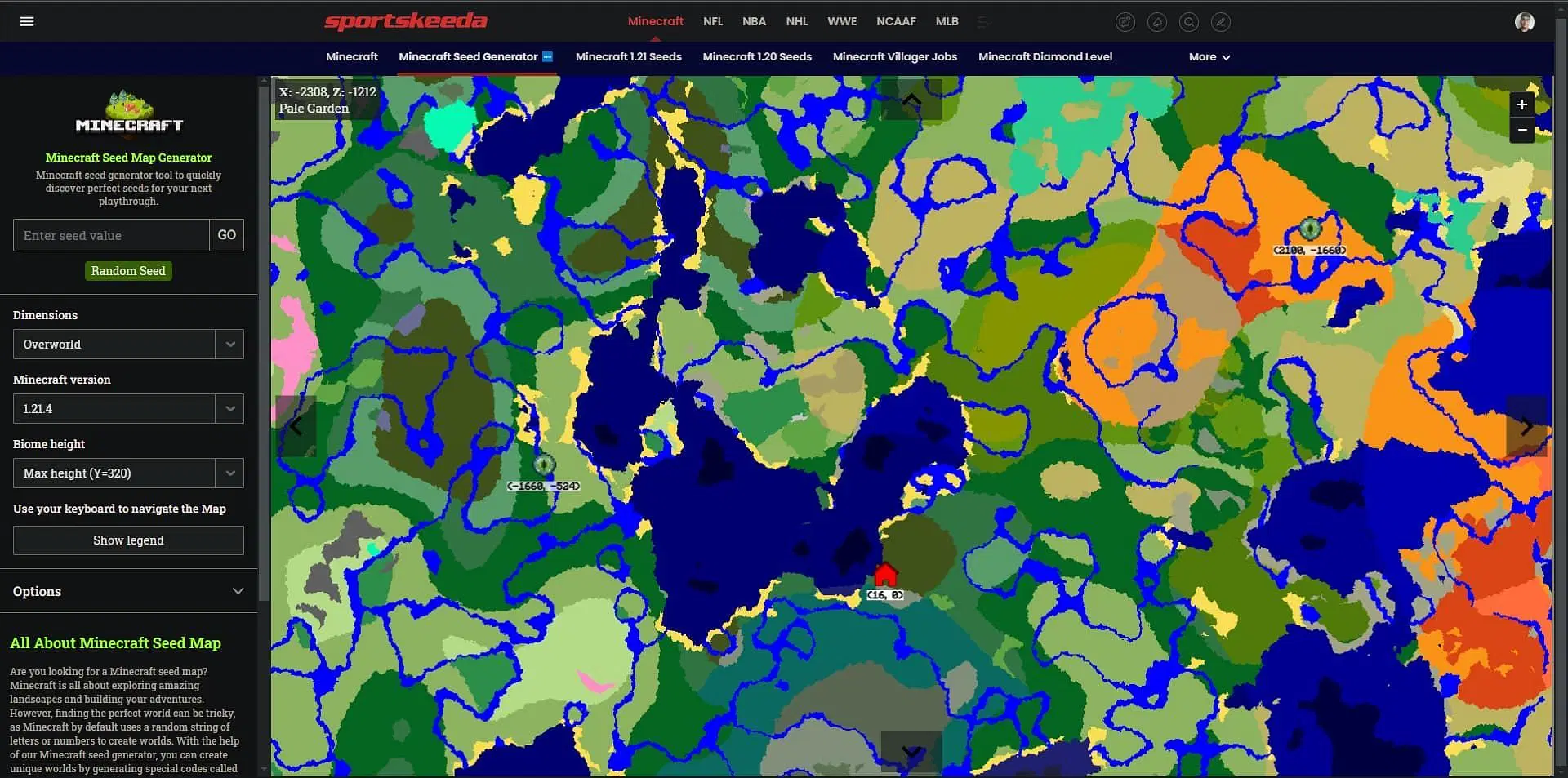Zoom in on the seed map
Screen dimensions: 1568x778
1521,104
